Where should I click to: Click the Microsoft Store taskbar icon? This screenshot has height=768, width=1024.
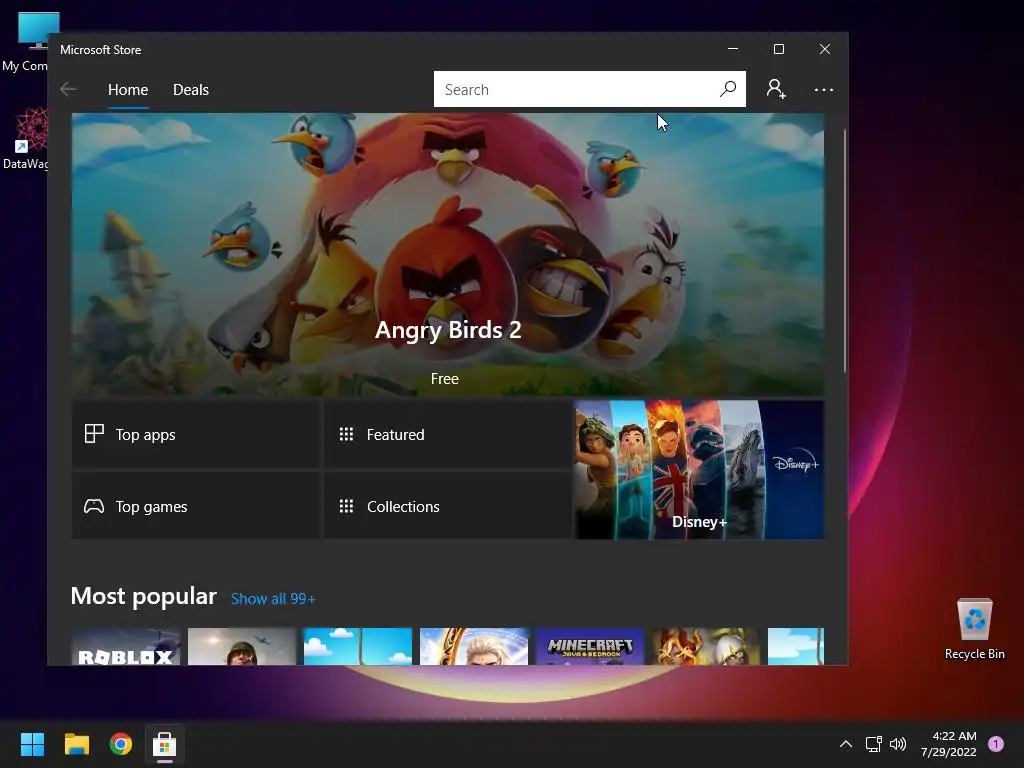pos(165,744)
